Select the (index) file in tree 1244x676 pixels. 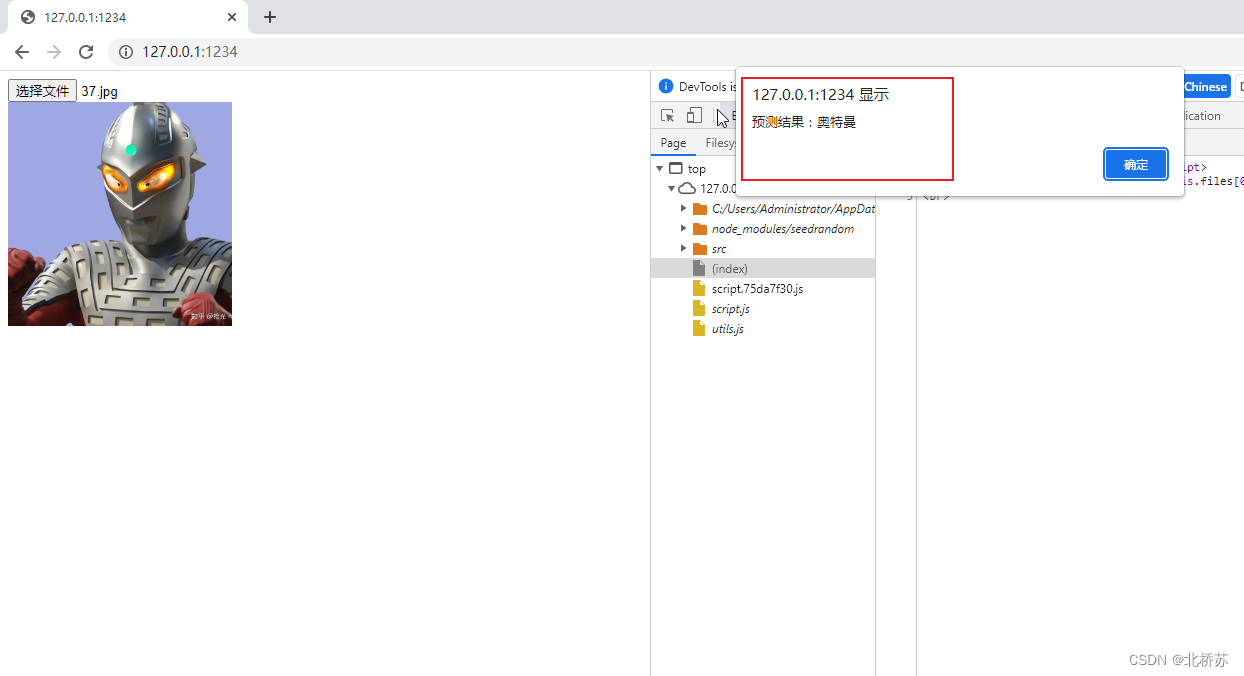pos(763,269)
